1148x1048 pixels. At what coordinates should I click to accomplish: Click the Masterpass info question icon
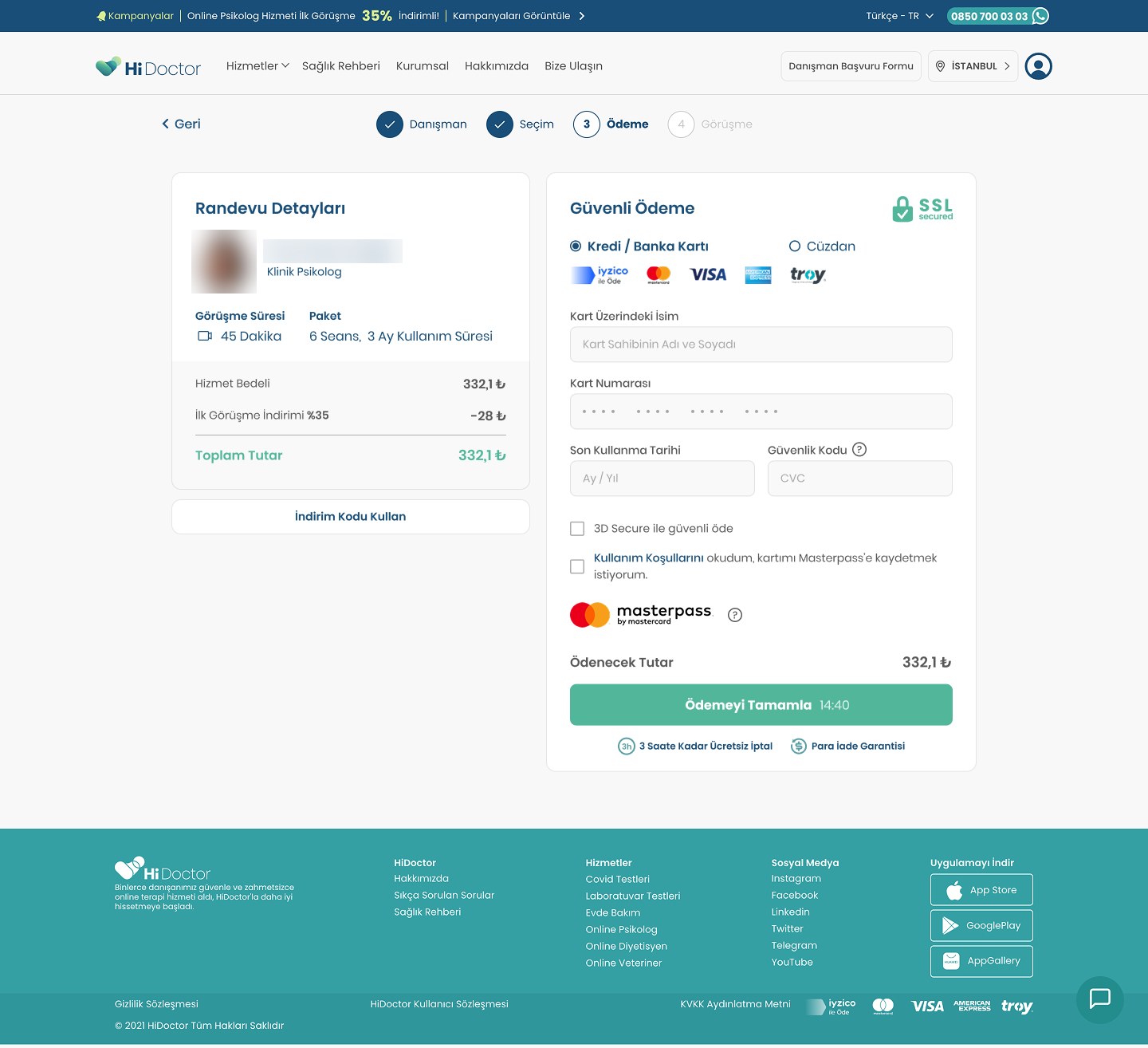tap(735, 615)
